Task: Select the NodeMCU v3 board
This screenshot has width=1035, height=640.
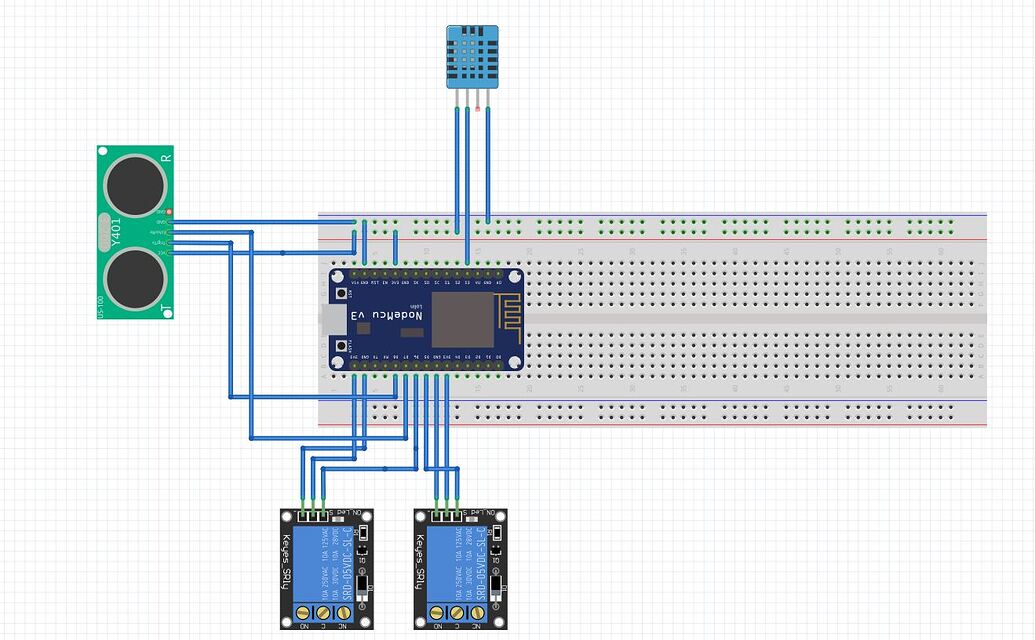Action: (425, 320)
